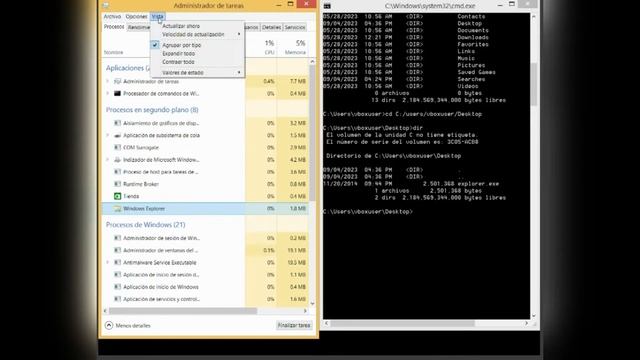Expand the Indizador de Microsoft Windows row

[108, 160]
